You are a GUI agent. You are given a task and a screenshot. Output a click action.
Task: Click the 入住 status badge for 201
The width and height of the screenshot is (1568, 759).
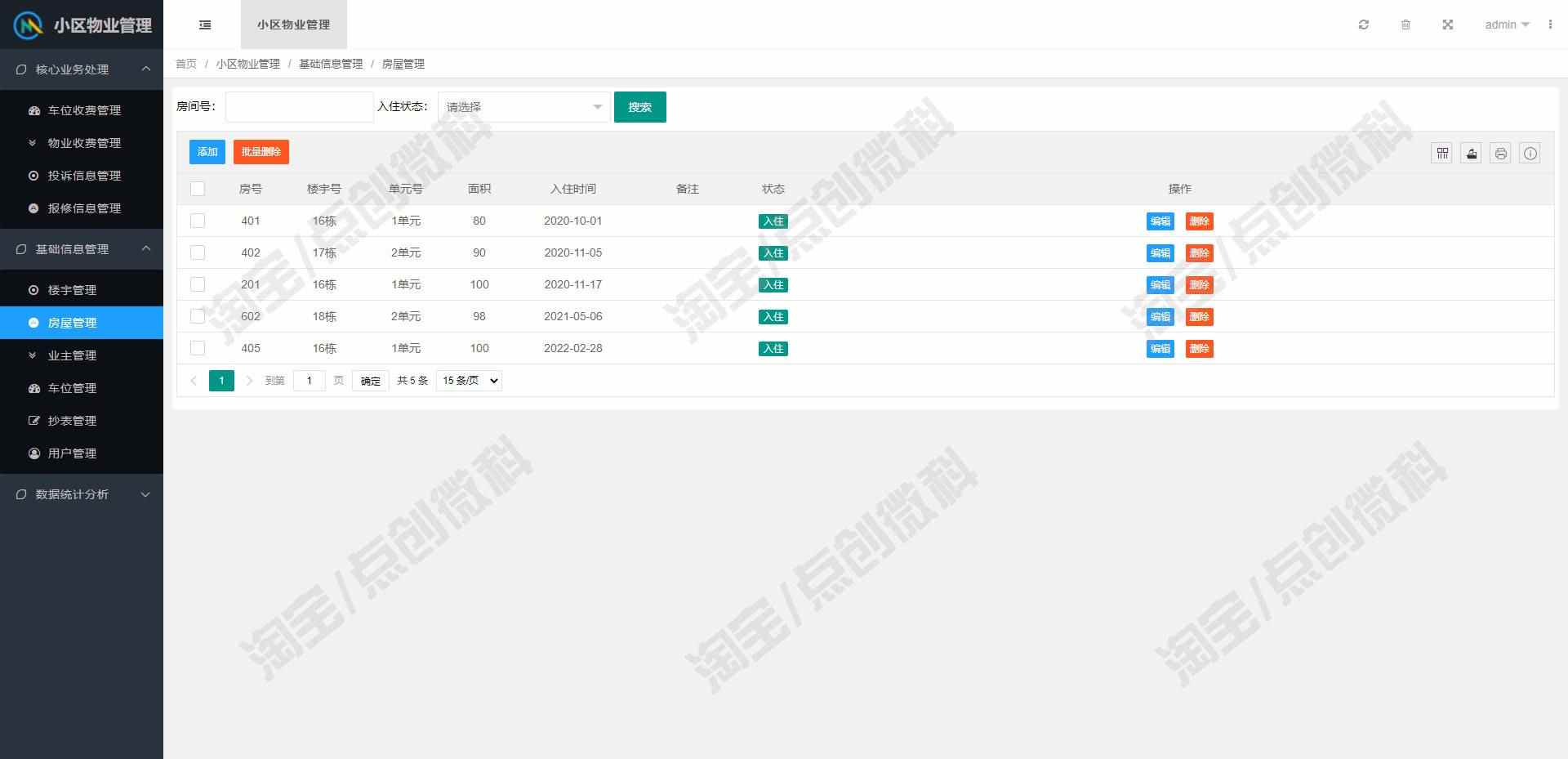point(773,285)
